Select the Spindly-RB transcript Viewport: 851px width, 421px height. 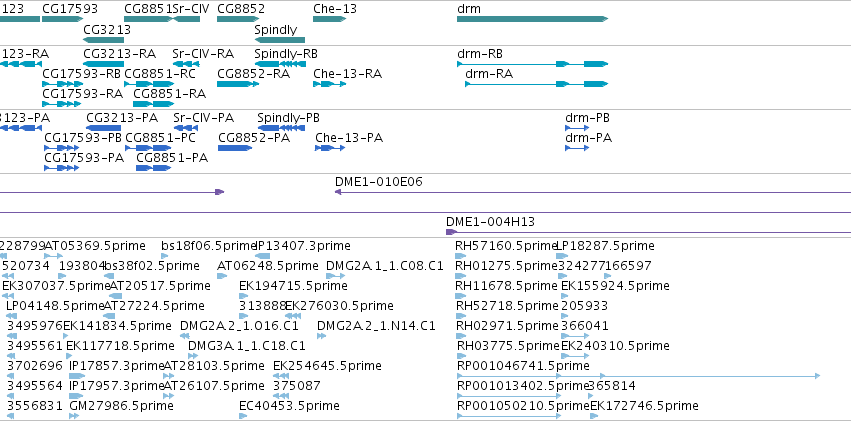[x=280, y=64]
